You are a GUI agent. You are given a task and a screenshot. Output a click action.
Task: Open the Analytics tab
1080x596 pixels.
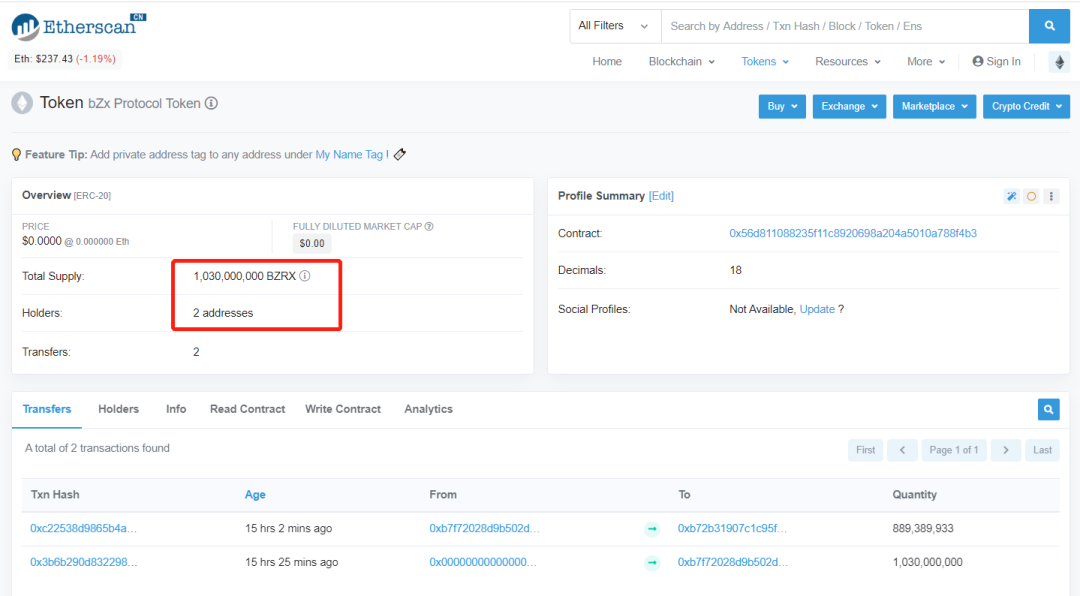coord(428,409)
